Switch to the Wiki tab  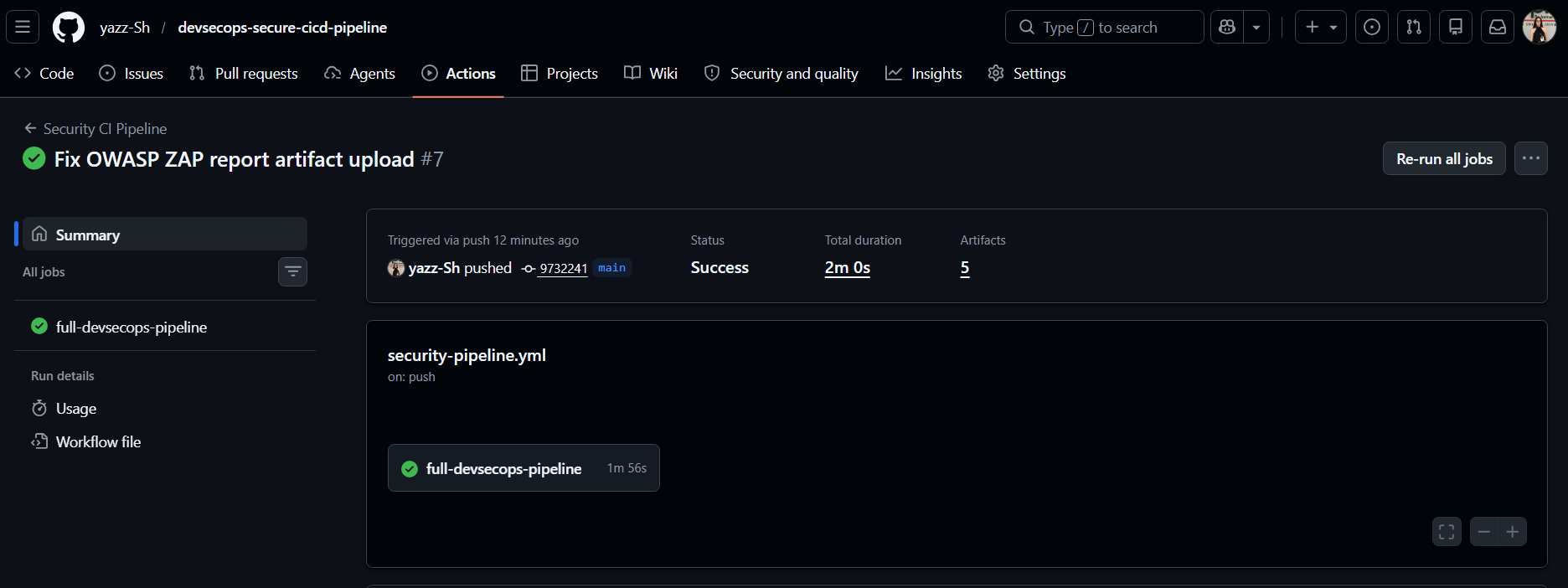pyautogui.click(x=651, y=73)
